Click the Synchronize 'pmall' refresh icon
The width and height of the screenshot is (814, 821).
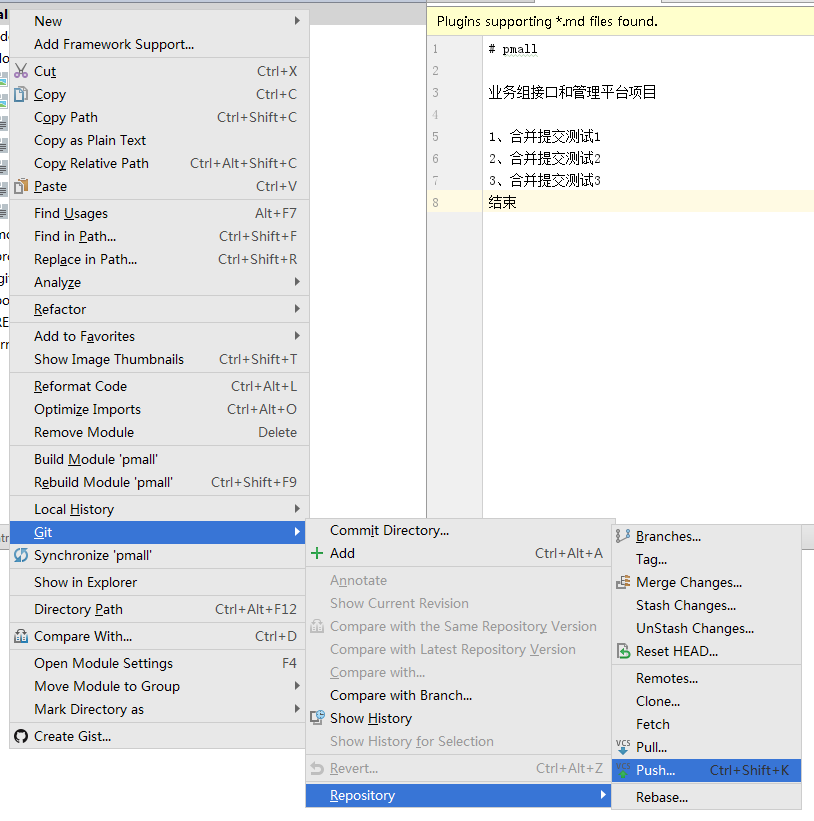click(21, 555)
